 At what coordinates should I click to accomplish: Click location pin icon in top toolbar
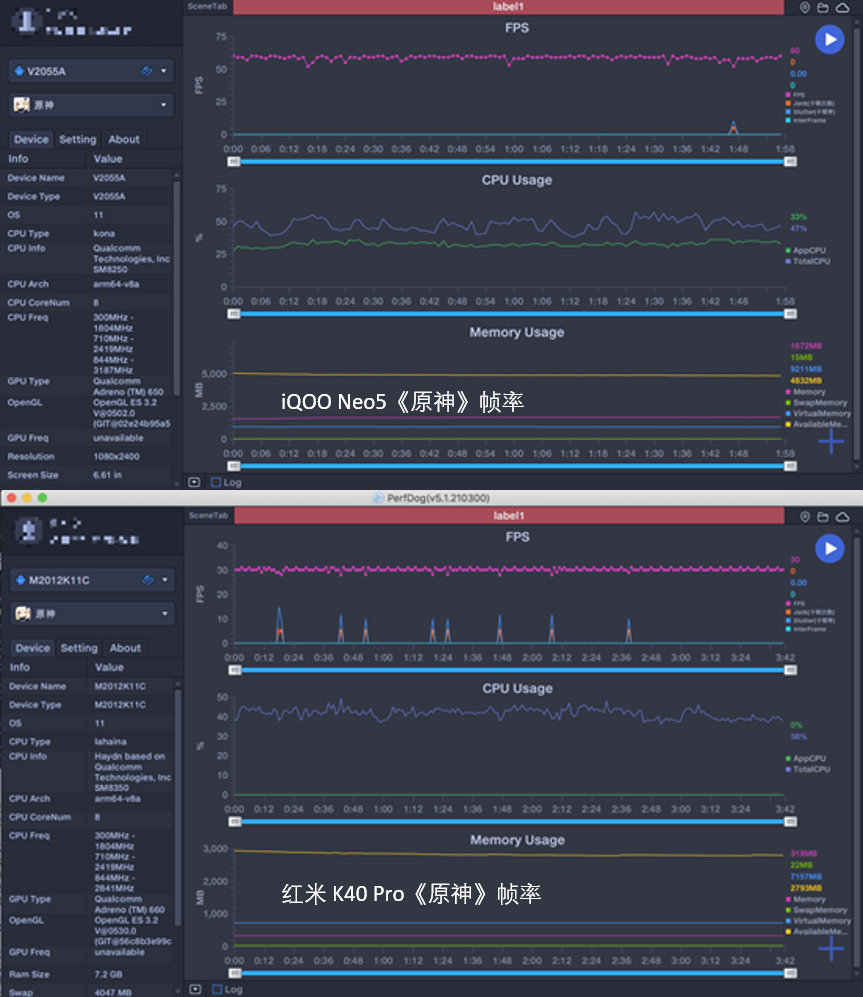(x=804, y=8)
